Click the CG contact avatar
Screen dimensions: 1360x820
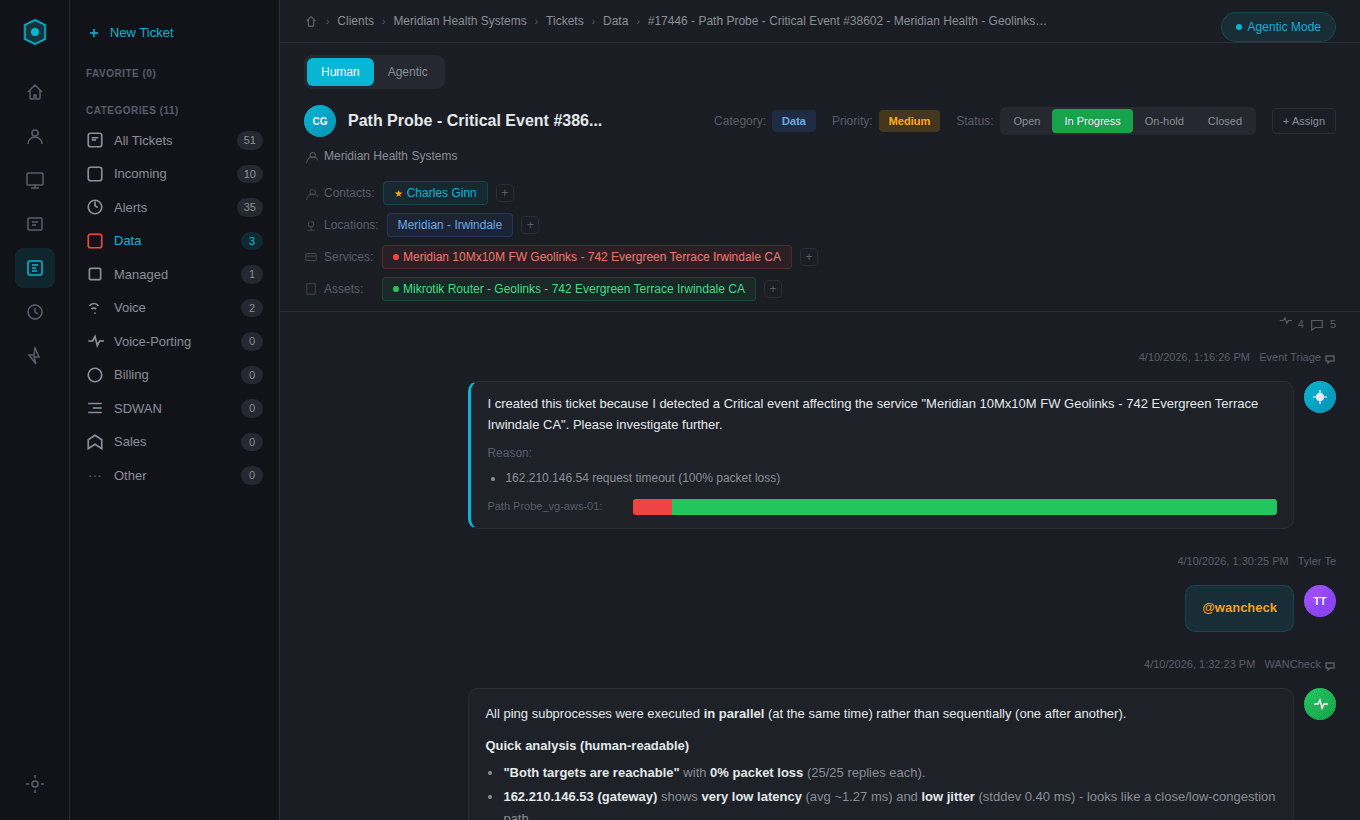pyautogui.click(x=320, y=121)
